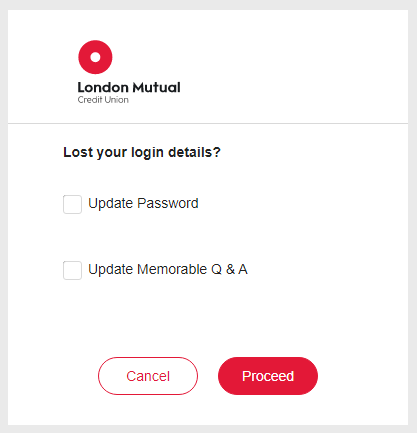Click the word Memorable in the second option
Image resolution: width=417 pixels, height=433 pixels.
click(x=172, y=269)
